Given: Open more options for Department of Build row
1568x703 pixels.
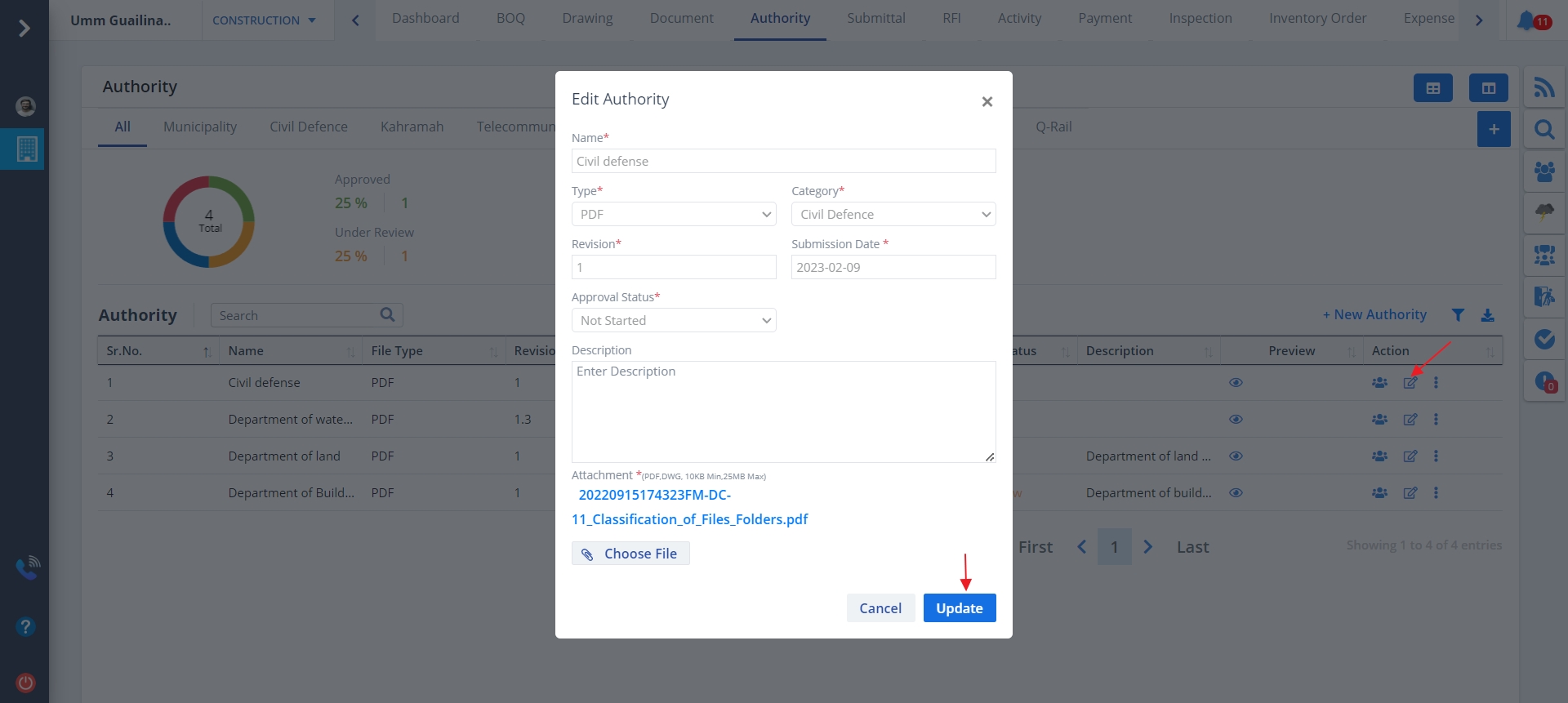Looking at the screenshot, I should coord(1436,493).
